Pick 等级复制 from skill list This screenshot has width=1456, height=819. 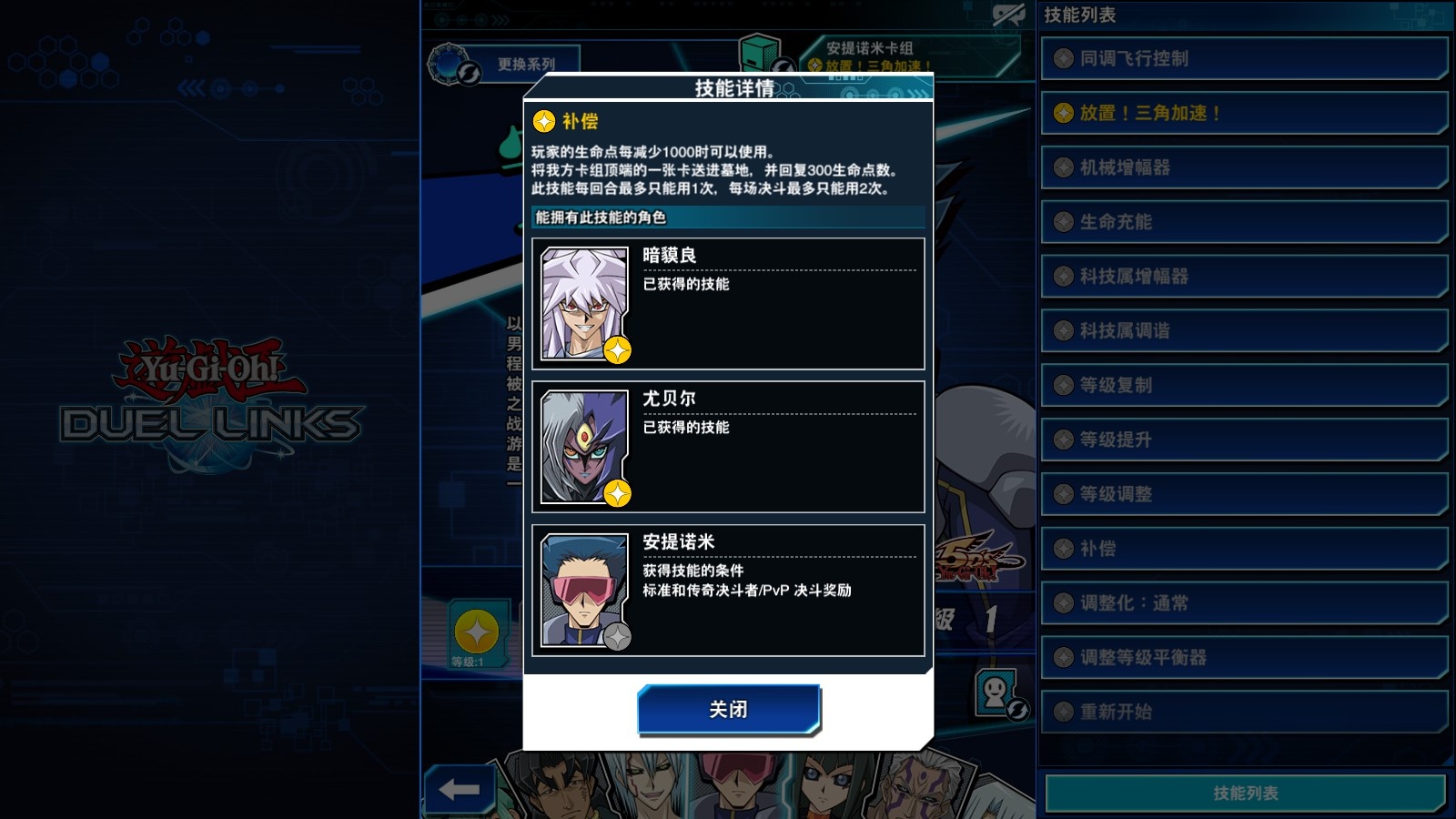click(x=1244, y=385)
